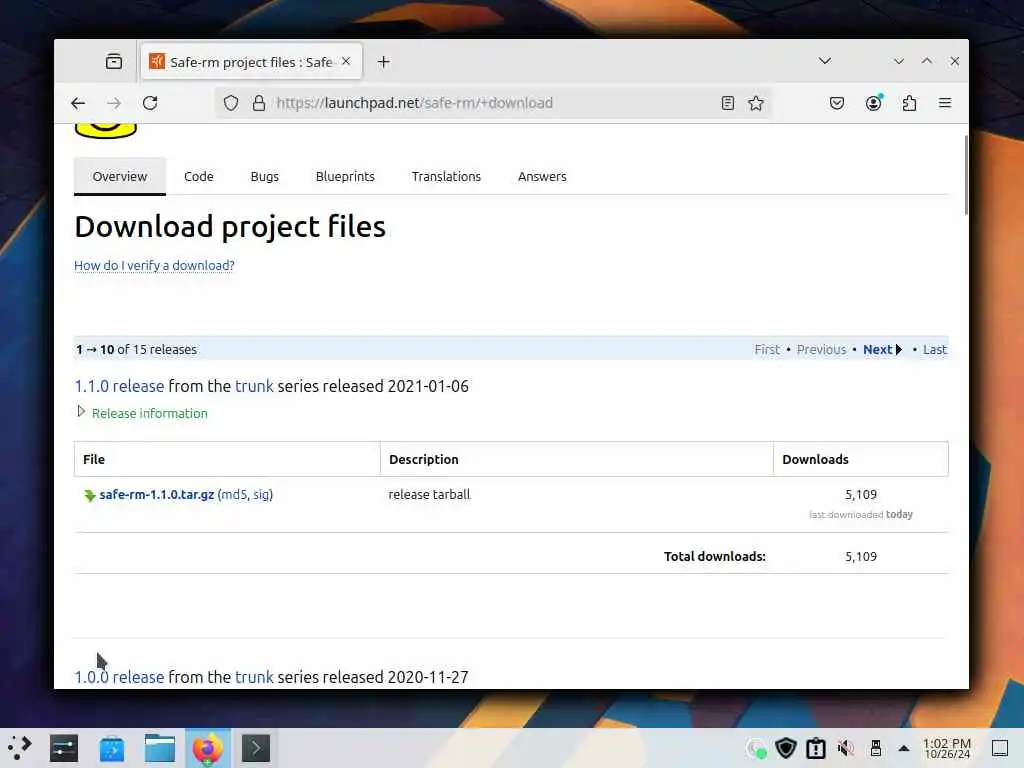This screenshot has height=768, width=1024.
Task: Go back to the previous page
Action: point(78,103)
